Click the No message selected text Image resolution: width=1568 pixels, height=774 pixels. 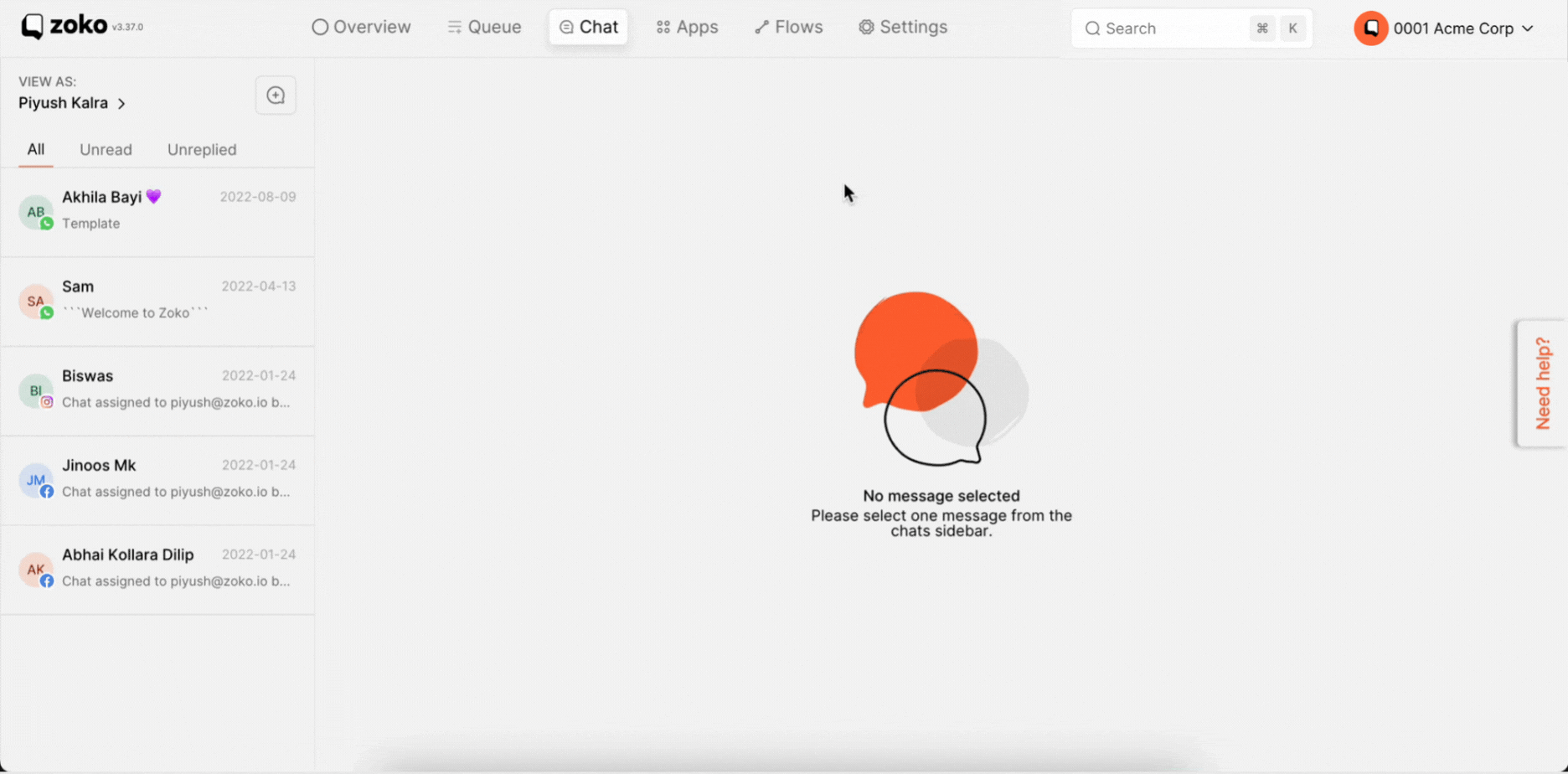coord(941,496)
